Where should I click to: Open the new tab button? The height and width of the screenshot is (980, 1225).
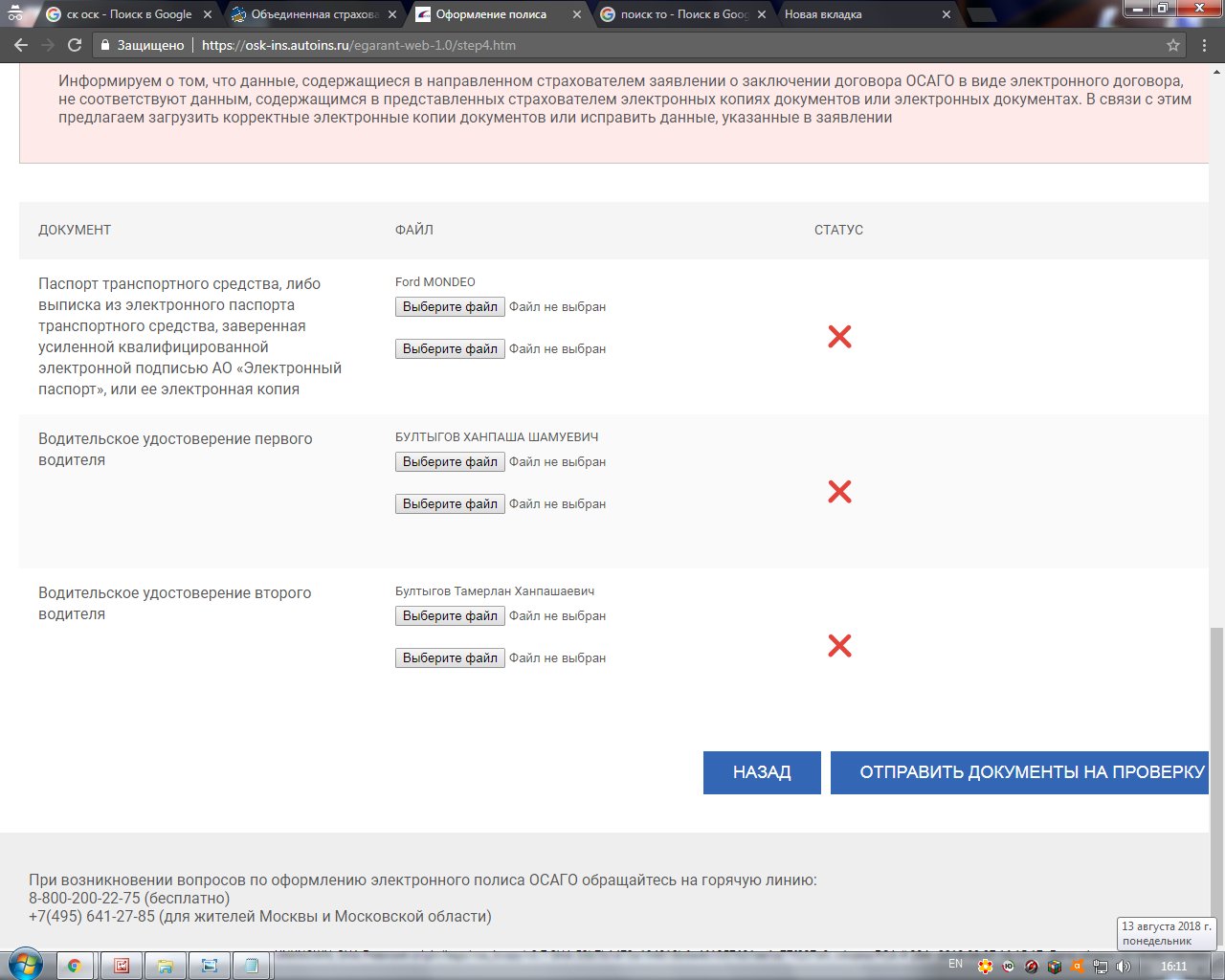[982, 14]
